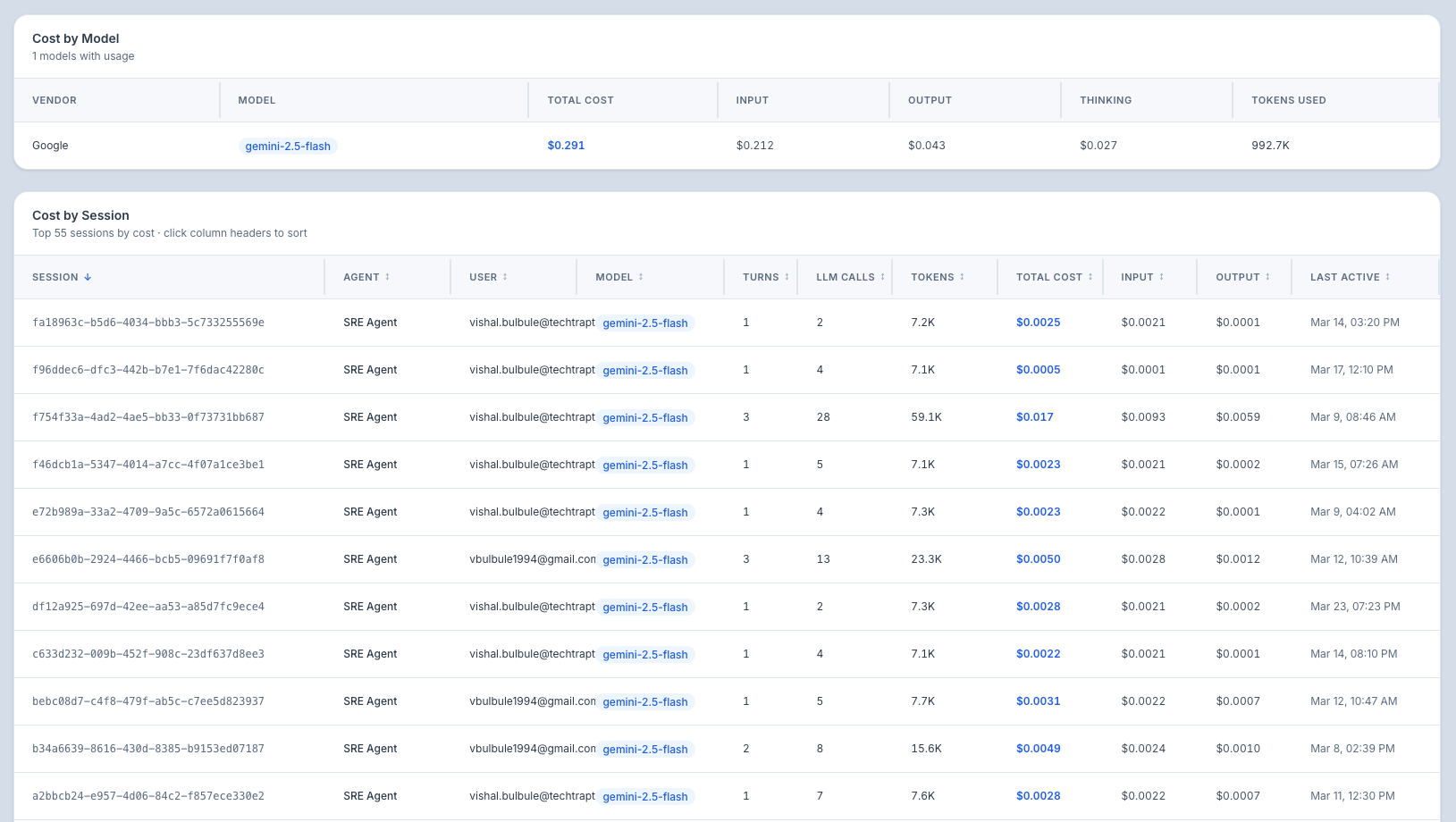
Task: Click the gemini-2.5-flash badge in Cost by Model
Action: click(288, 147)
